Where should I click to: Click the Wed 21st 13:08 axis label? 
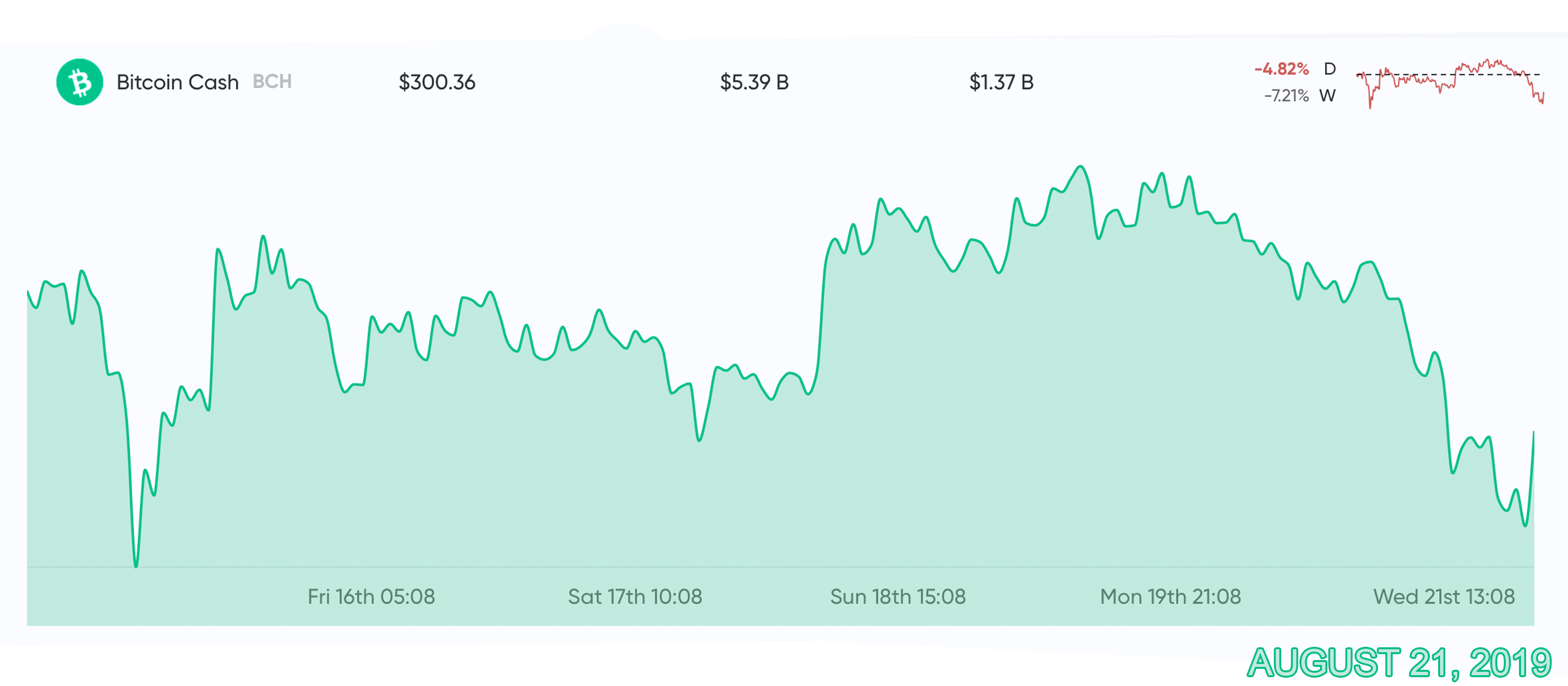pos(1444,596)
